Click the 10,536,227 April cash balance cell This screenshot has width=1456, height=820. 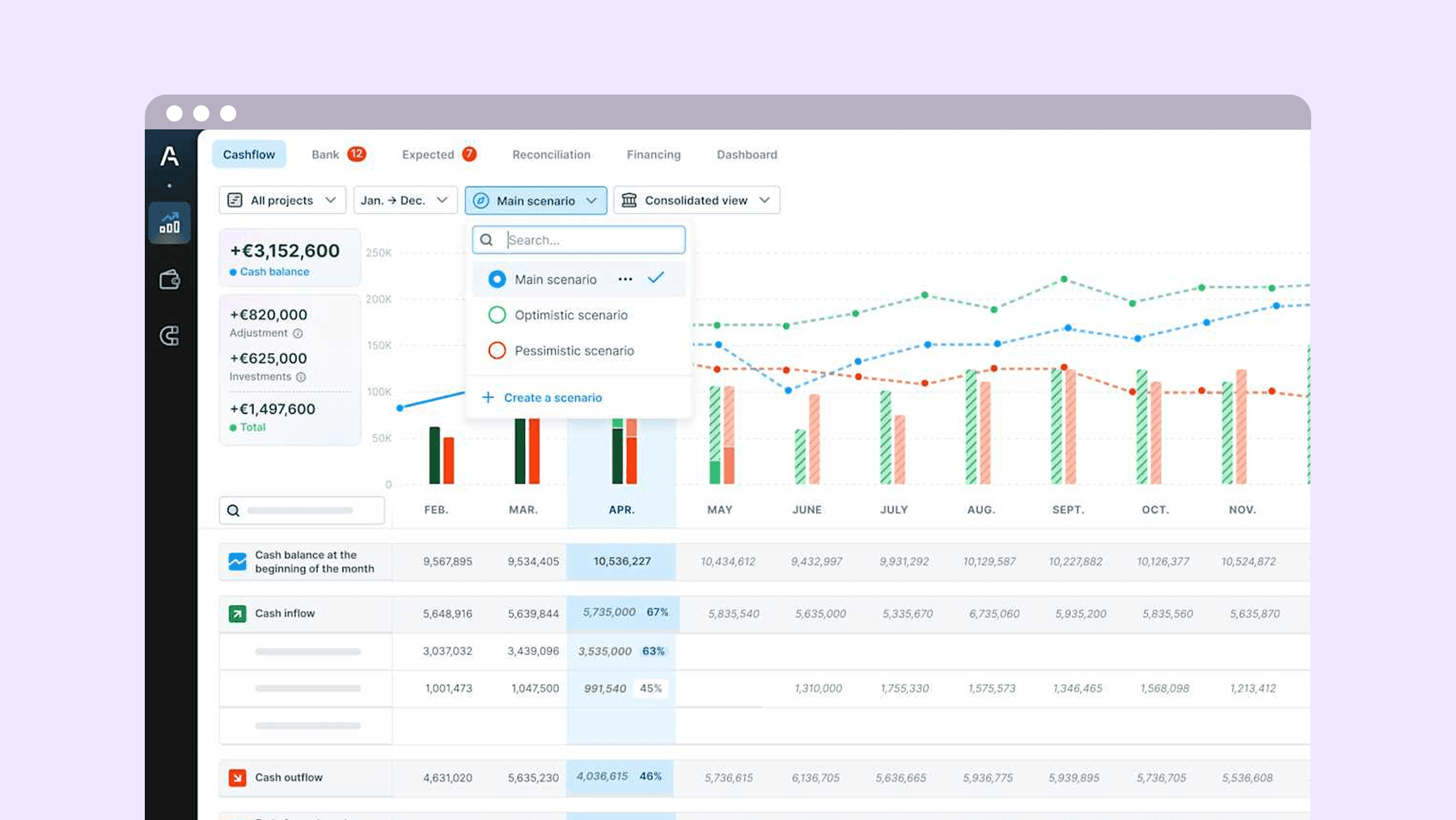622,561
